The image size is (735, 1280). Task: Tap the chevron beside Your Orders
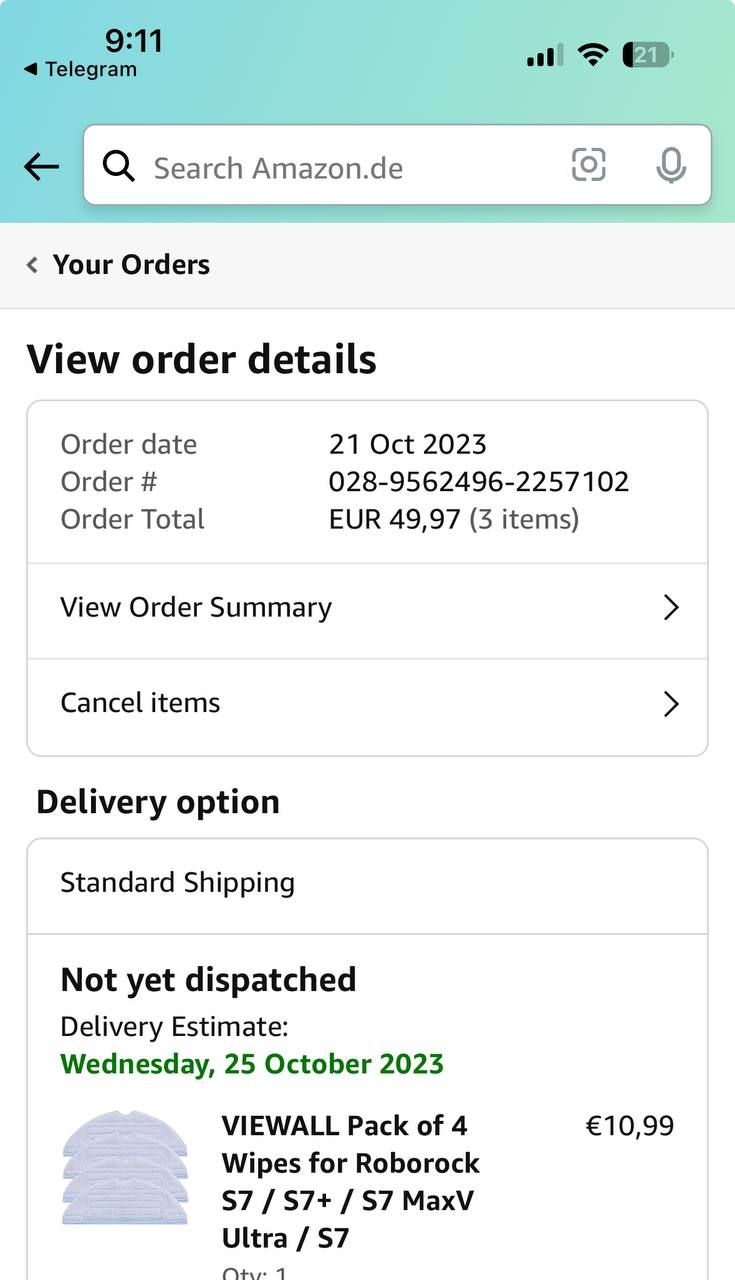point(32,265)
